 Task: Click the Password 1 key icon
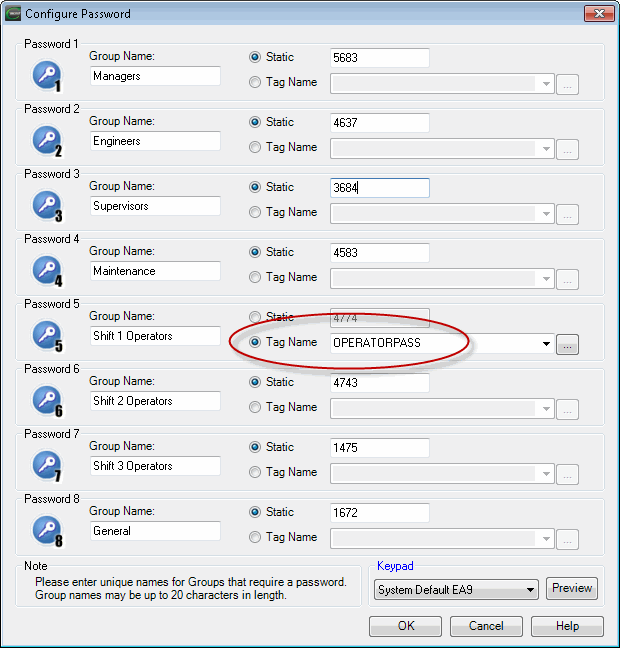click(x=49, y=76)
